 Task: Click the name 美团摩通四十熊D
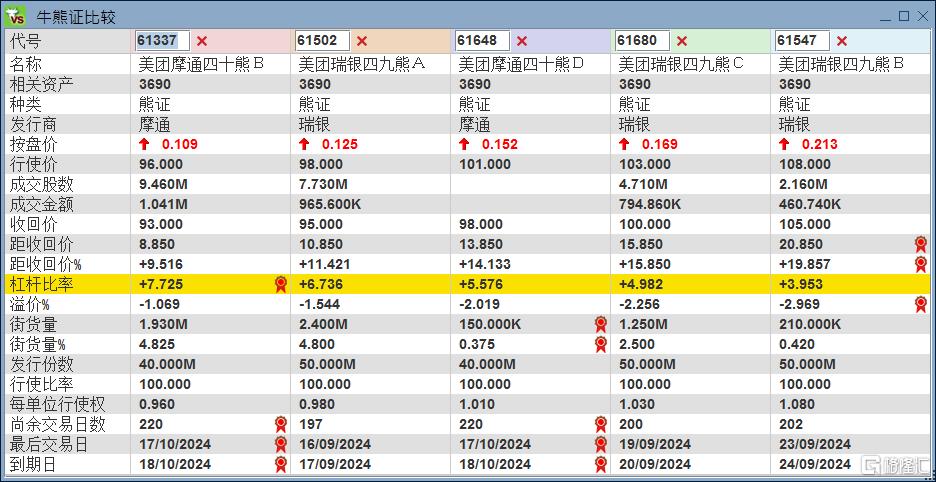(522, 64)
